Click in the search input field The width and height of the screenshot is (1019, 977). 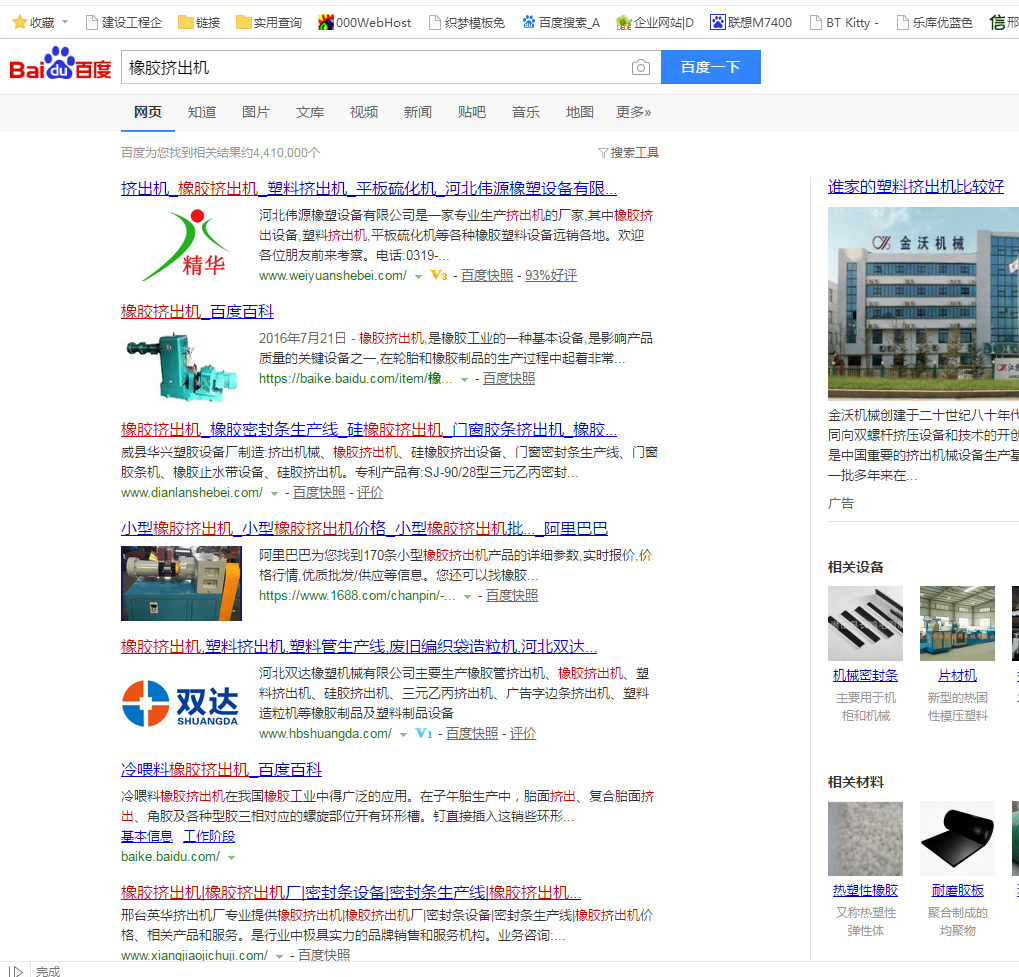[374, 68]
